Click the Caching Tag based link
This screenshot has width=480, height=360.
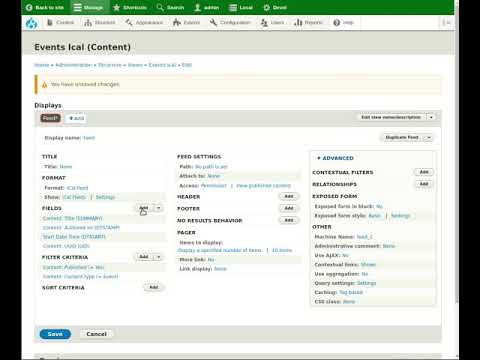pos(351,292)
